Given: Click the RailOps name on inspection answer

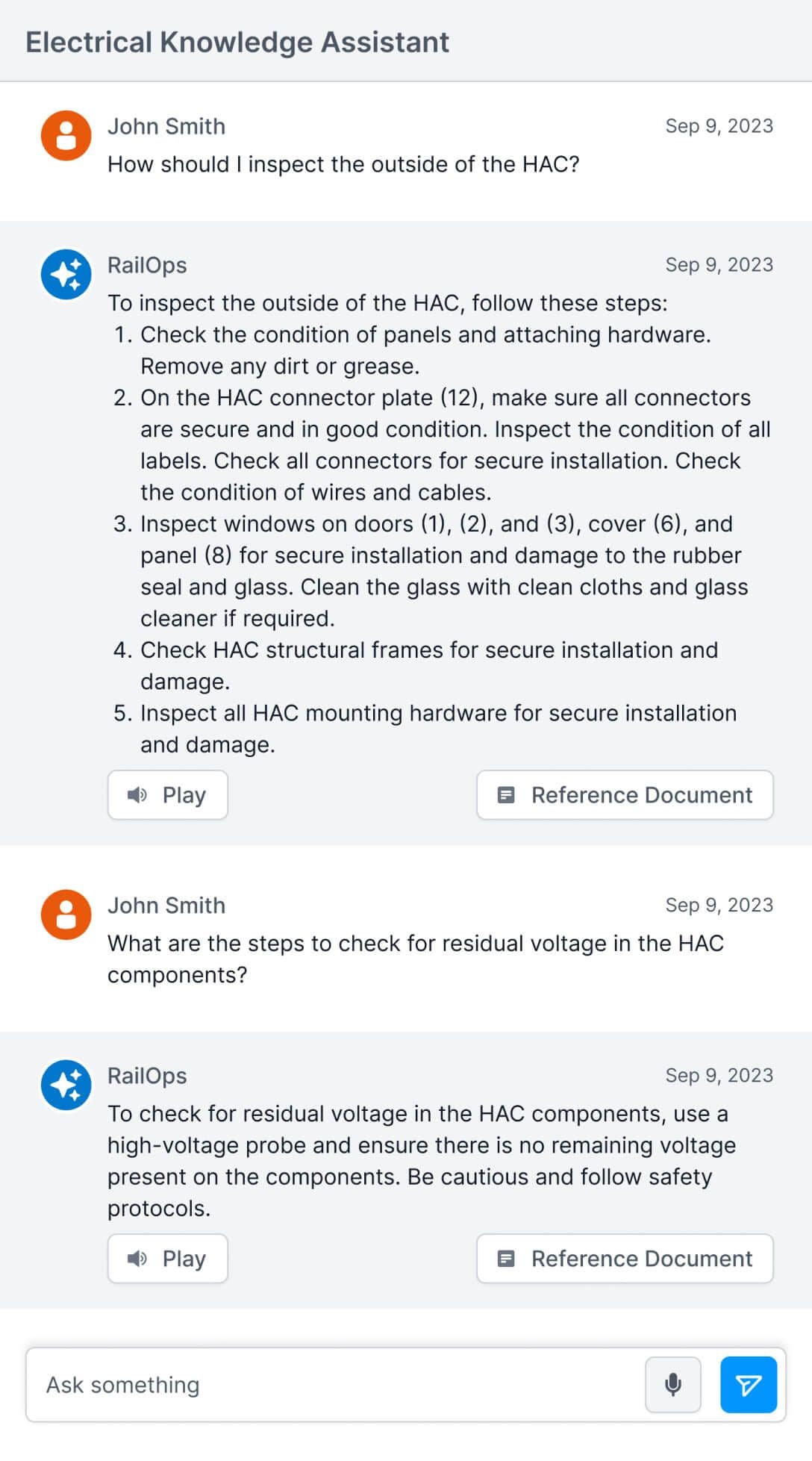Looking at the screenshot, I should click(x=147, y=265).
